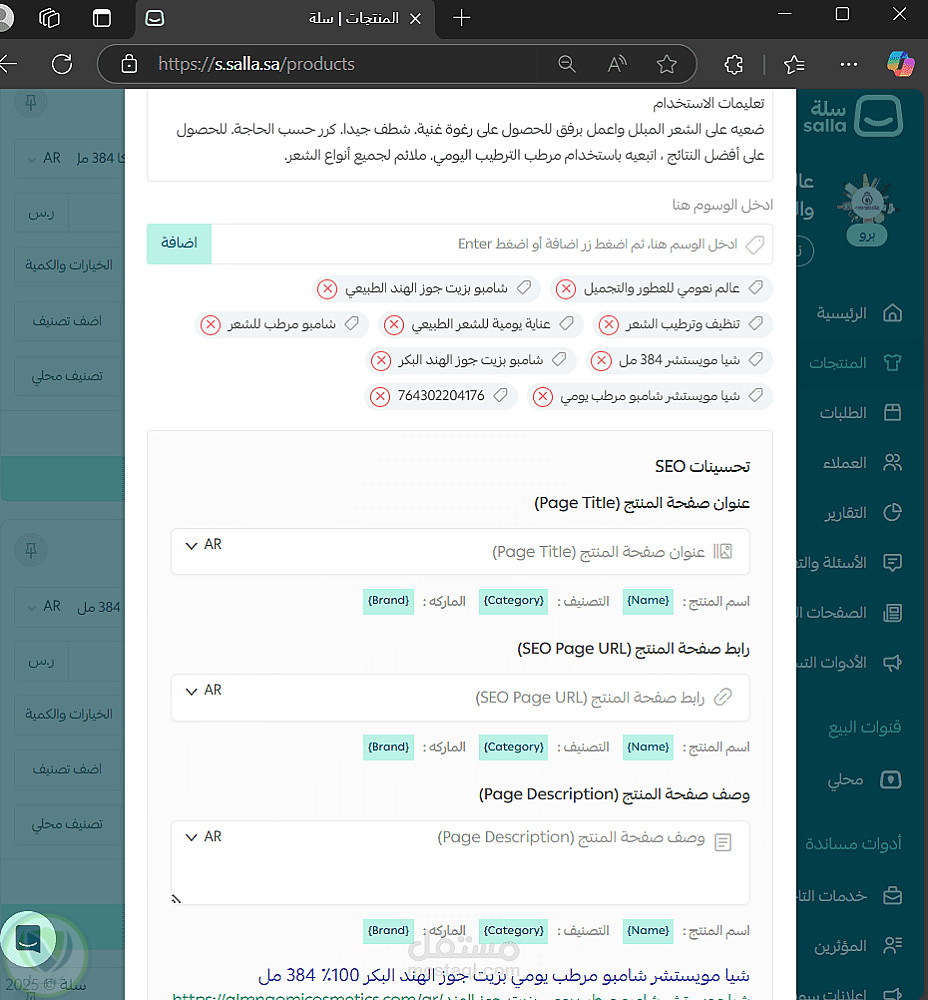928x1000 pixels.
Task: Remove the tag شامبو مرطب للشعر
Action: pos(210,325)
